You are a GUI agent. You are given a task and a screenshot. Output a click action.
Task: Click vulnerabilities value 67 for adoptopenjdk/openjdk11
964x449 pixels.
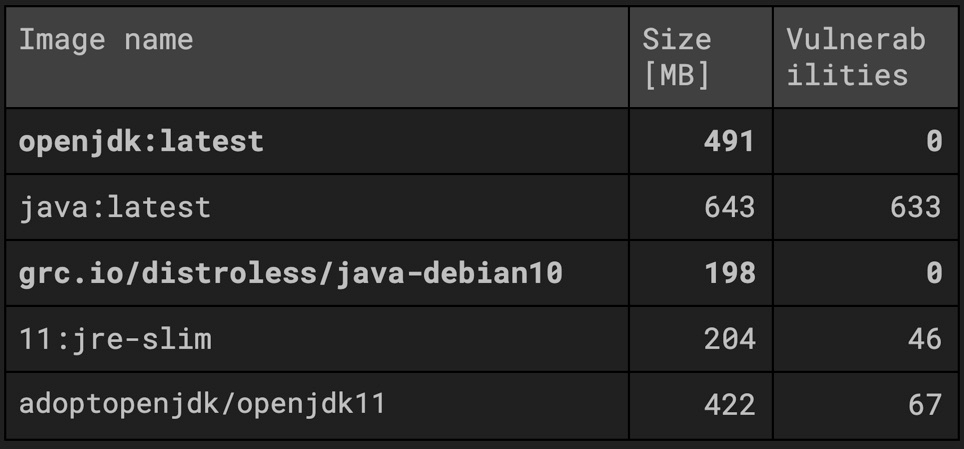tap(923, 405)
